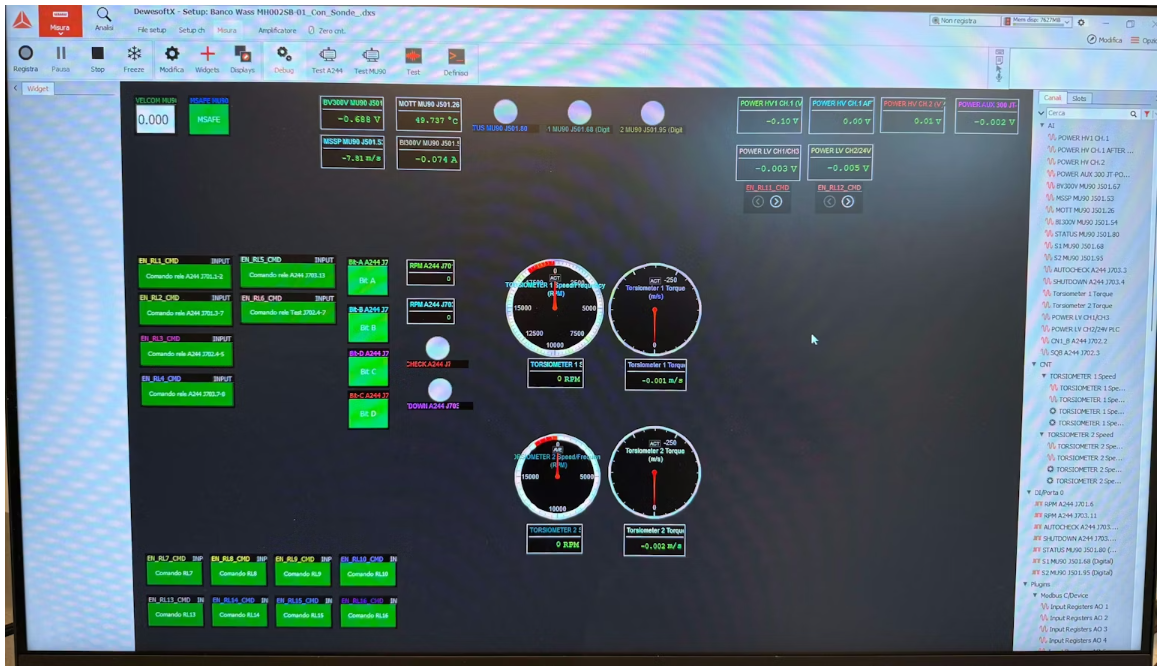Viewport: 1161px width, 667px height.
Task: Open the Setup ch tab
Action: [192, 30]
